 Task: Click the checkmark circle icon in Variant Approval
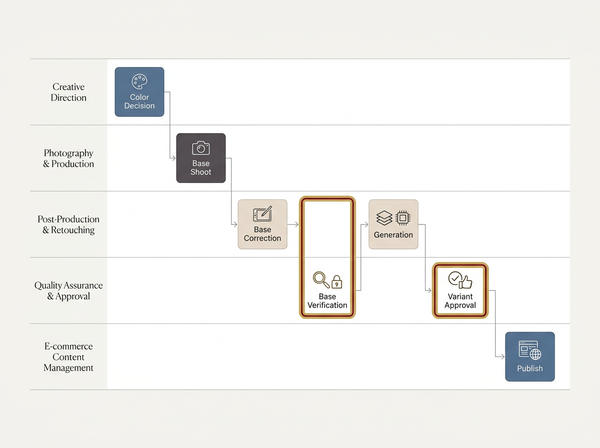(455, 278)
